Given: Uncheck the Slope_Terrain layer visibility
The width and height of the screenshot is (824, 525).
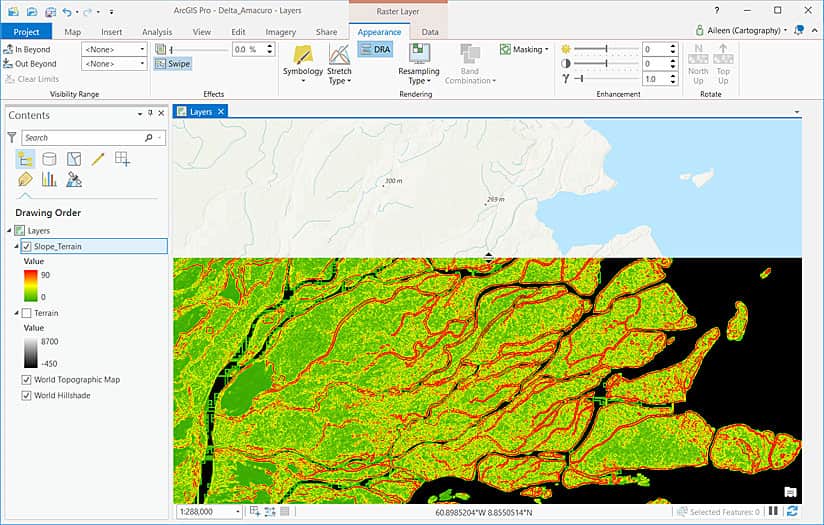Looking at the screenshot, I should [x=26, y=246].
